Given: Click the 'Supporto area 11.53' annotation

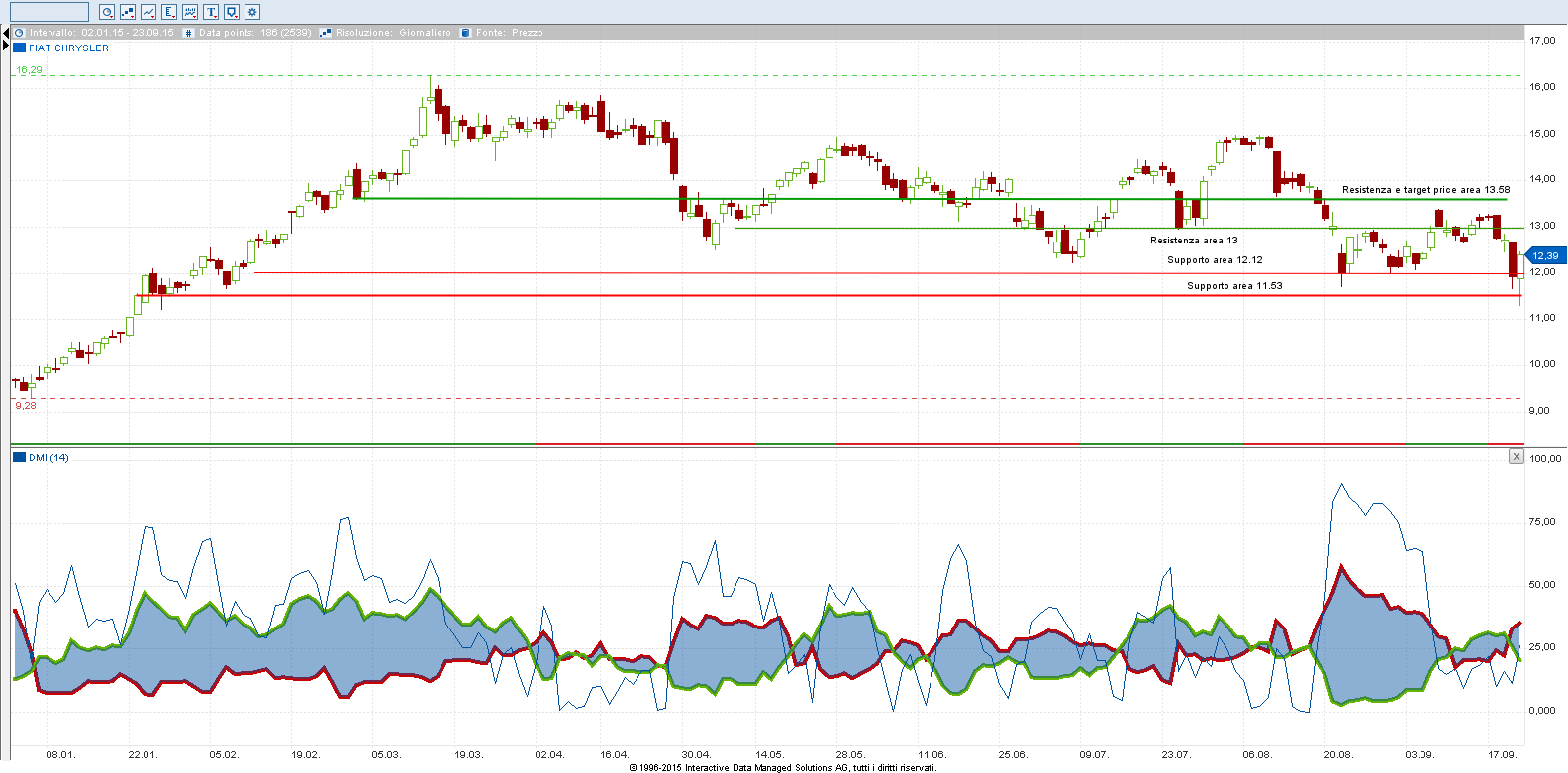Looking at the screenshot, I should click(x=1234, y=286).
